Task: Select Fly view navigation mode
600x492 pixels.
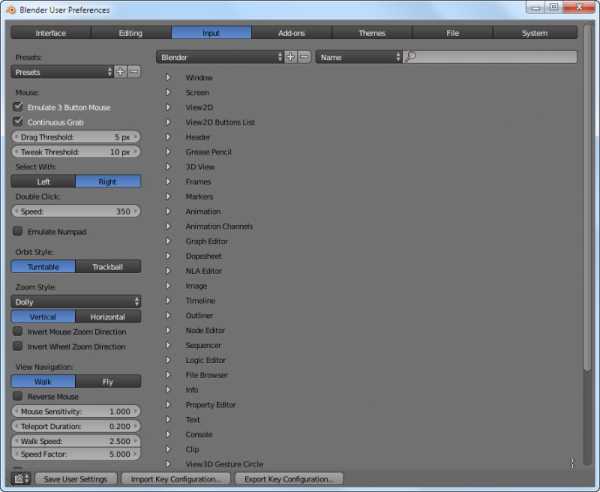Action: (108, 381)
